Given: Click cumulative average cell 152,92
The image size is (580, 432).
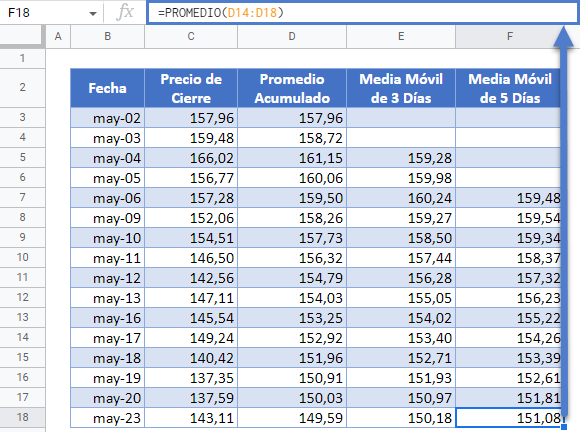Looking at the screenshot, I should point(292,338).
